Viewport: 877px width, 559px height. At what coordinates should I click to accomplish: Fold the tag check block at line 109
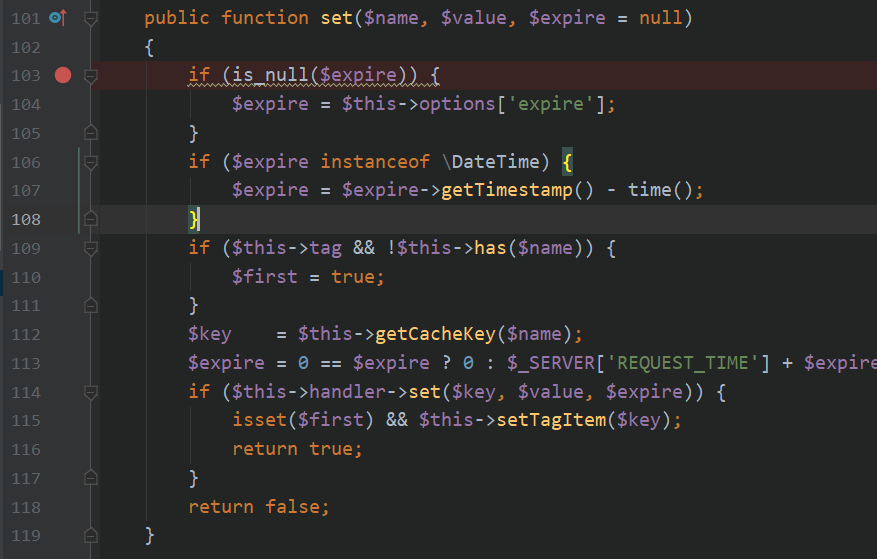pyautogui.click(x=91, y=248)
